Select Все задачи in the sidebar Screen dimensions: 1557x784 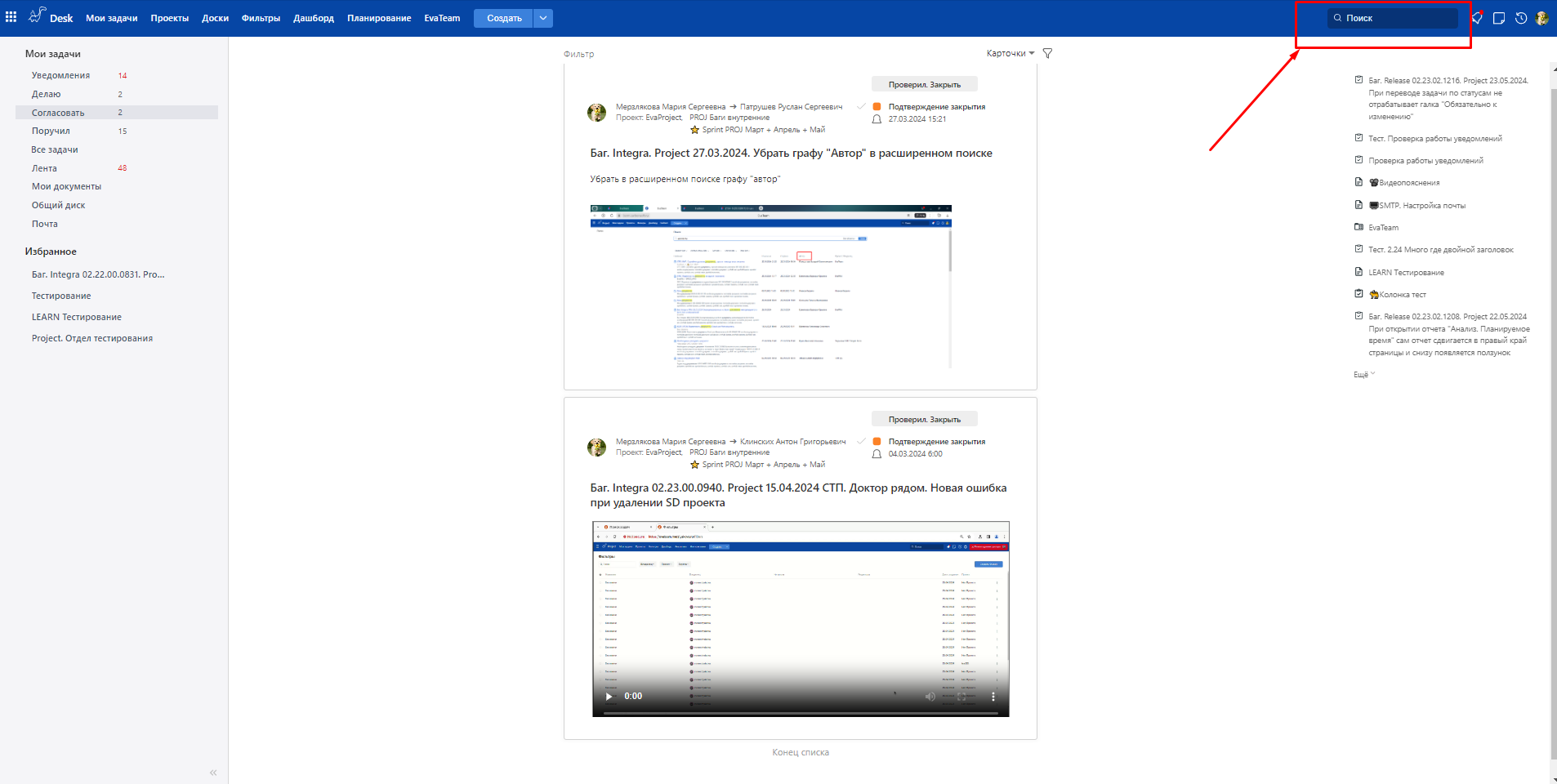click(x=55, y=149)
